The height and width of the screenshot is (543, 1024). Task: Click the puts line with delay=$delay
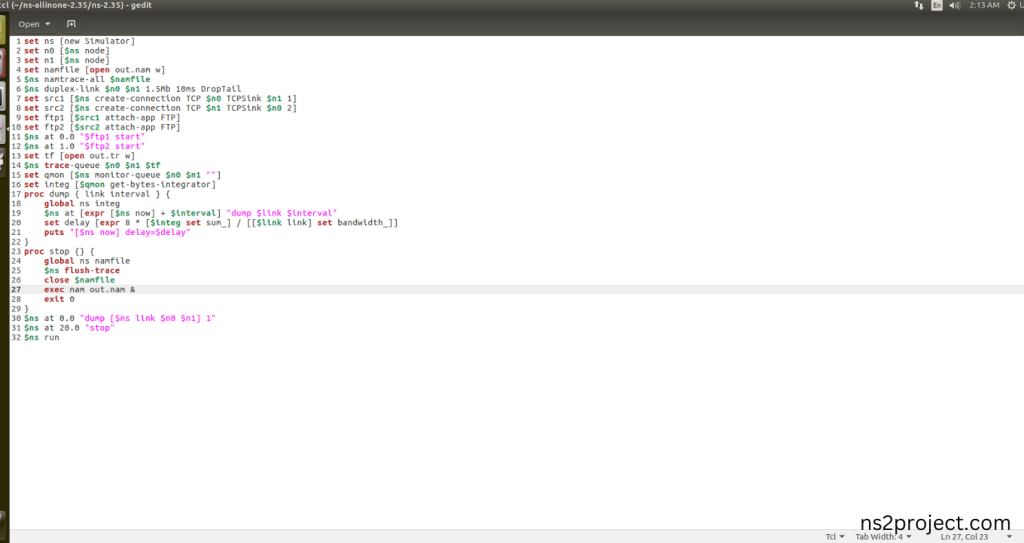118,233
